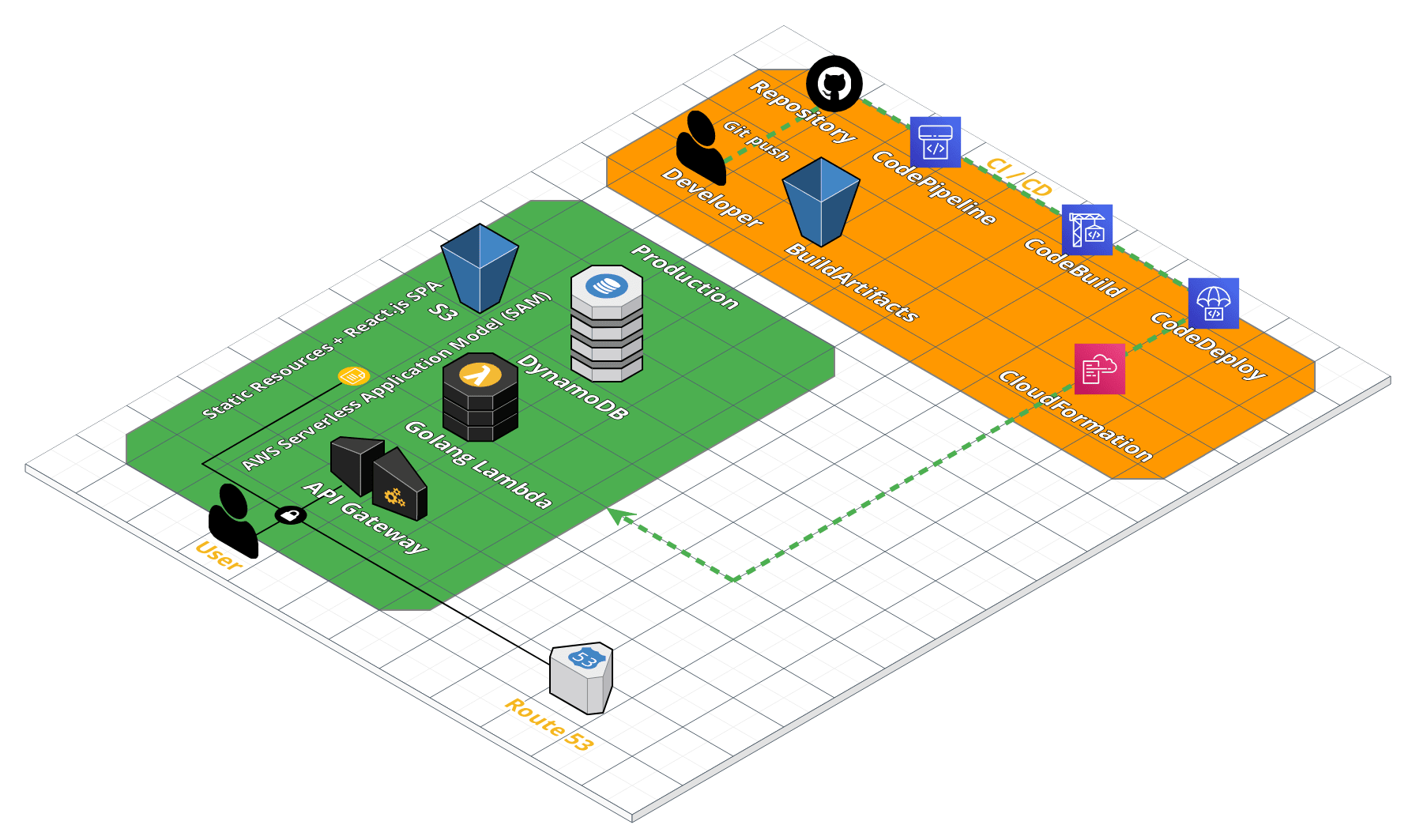Select the Golang Lambda icon
This screenshot has width=1416, height=840.
480,397
